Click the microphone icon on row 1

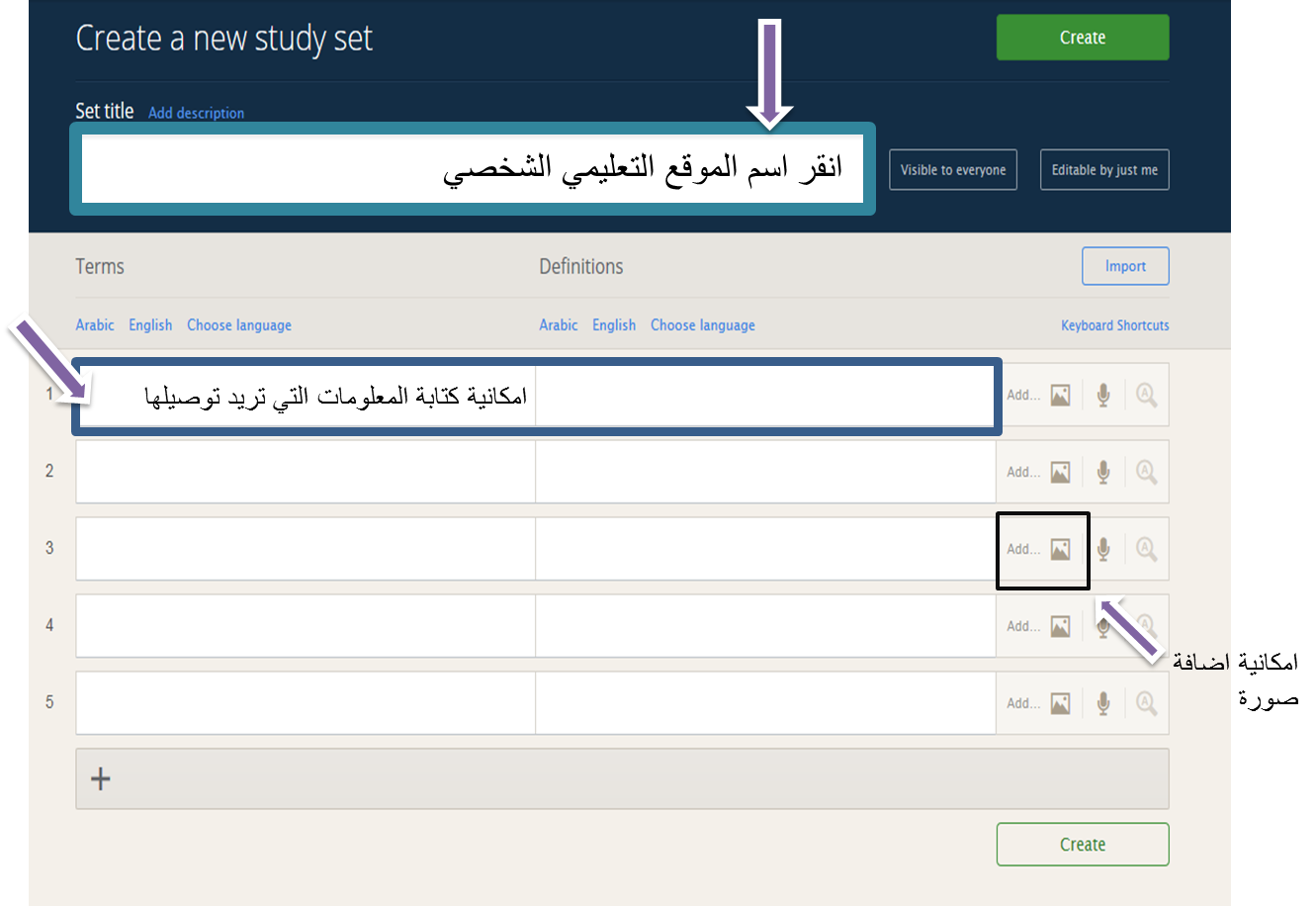(1102, 394)
